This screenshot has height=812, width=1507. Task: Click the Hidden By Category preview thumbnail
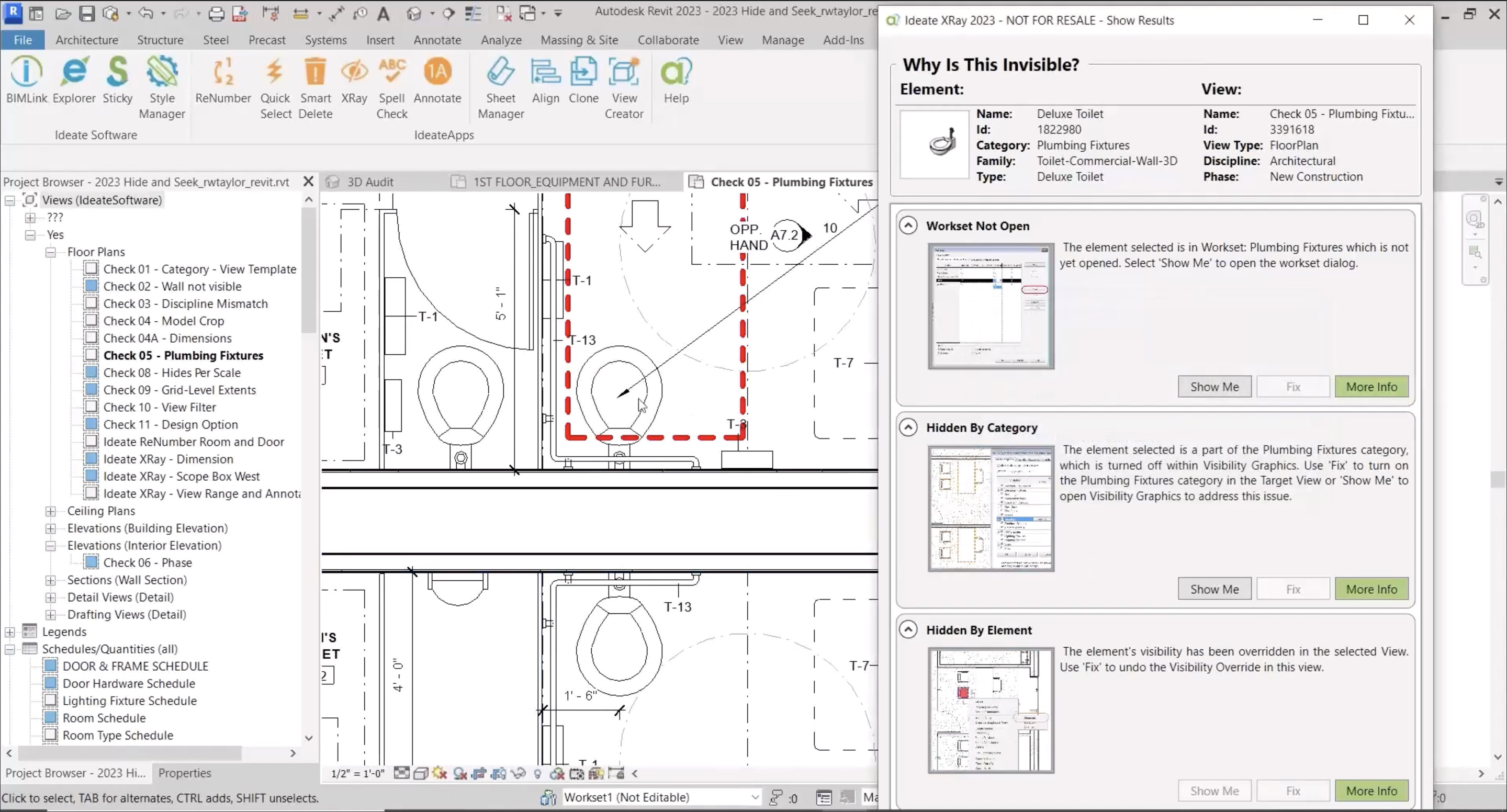click(x=991, y=509)
